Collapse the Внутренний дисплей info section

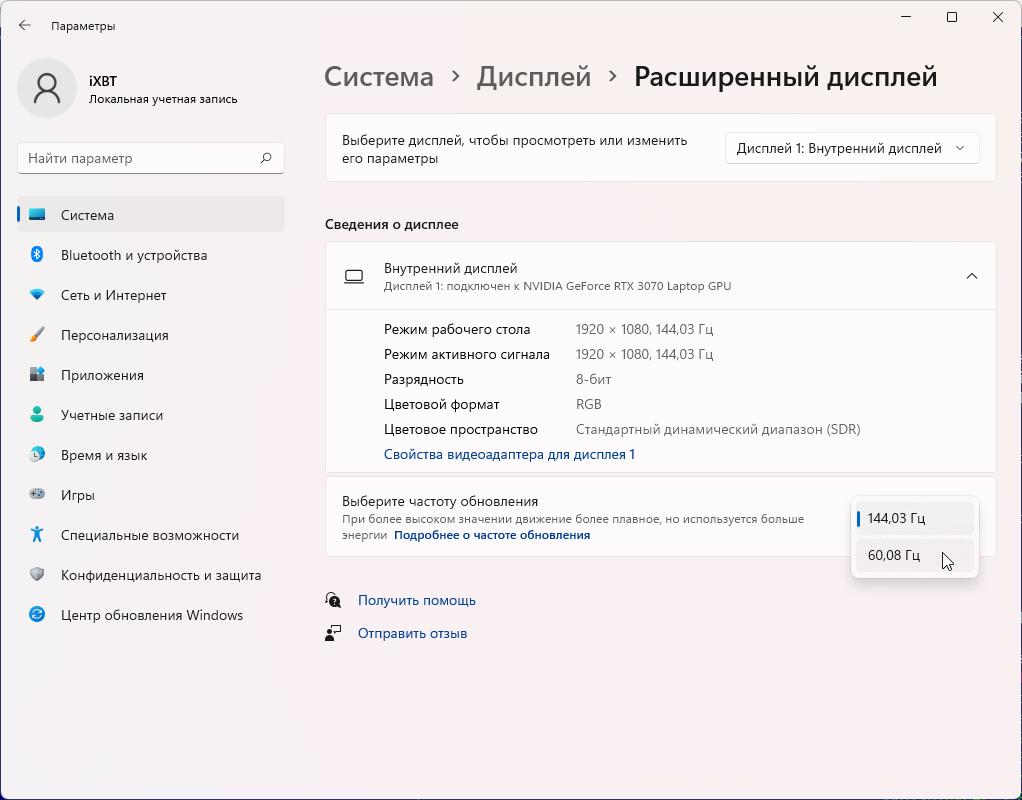(x=971, y=276)
